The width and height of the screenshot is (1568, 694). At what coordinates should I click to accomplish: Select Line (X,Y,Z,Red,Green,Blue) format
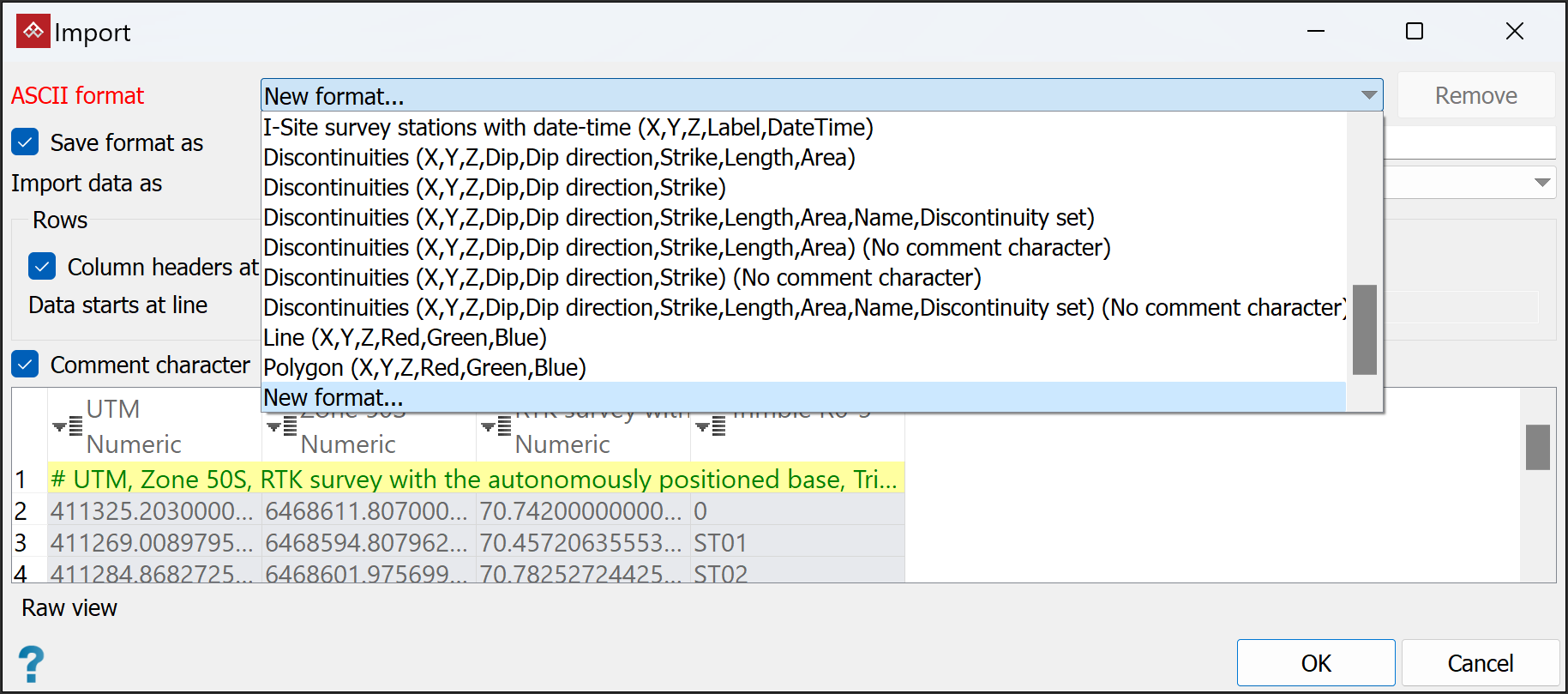(405, 338)
